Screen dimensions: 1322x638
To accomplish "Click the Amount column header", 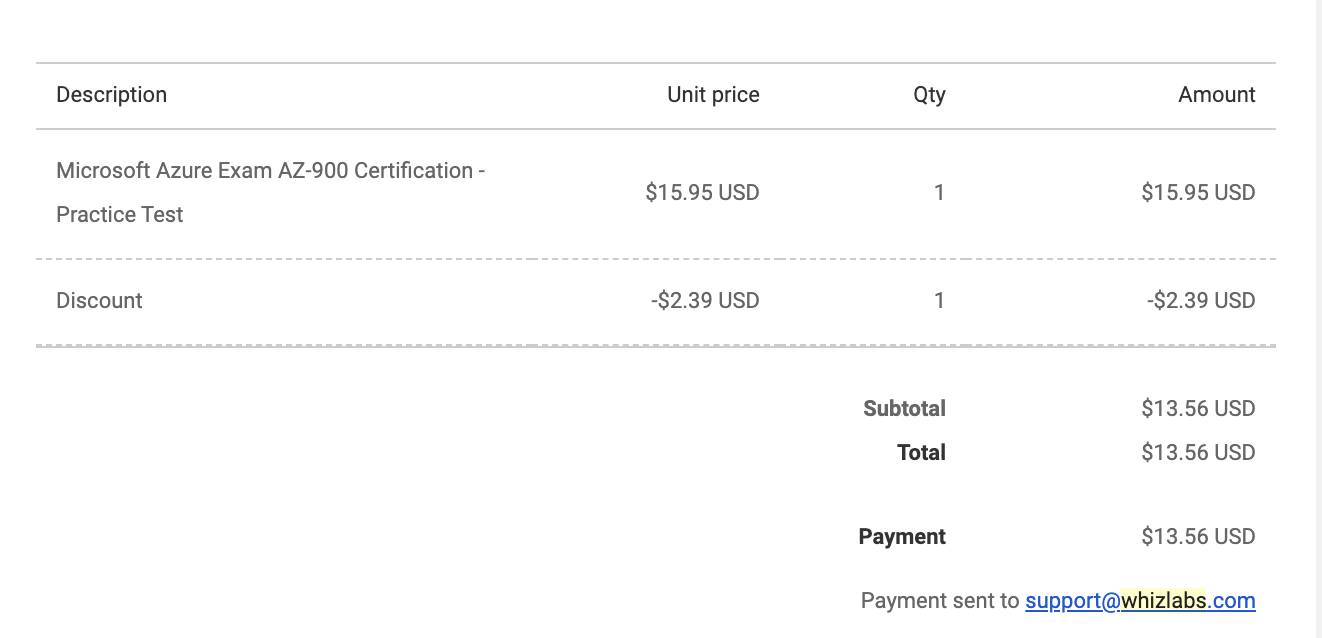I will 1216,95.
